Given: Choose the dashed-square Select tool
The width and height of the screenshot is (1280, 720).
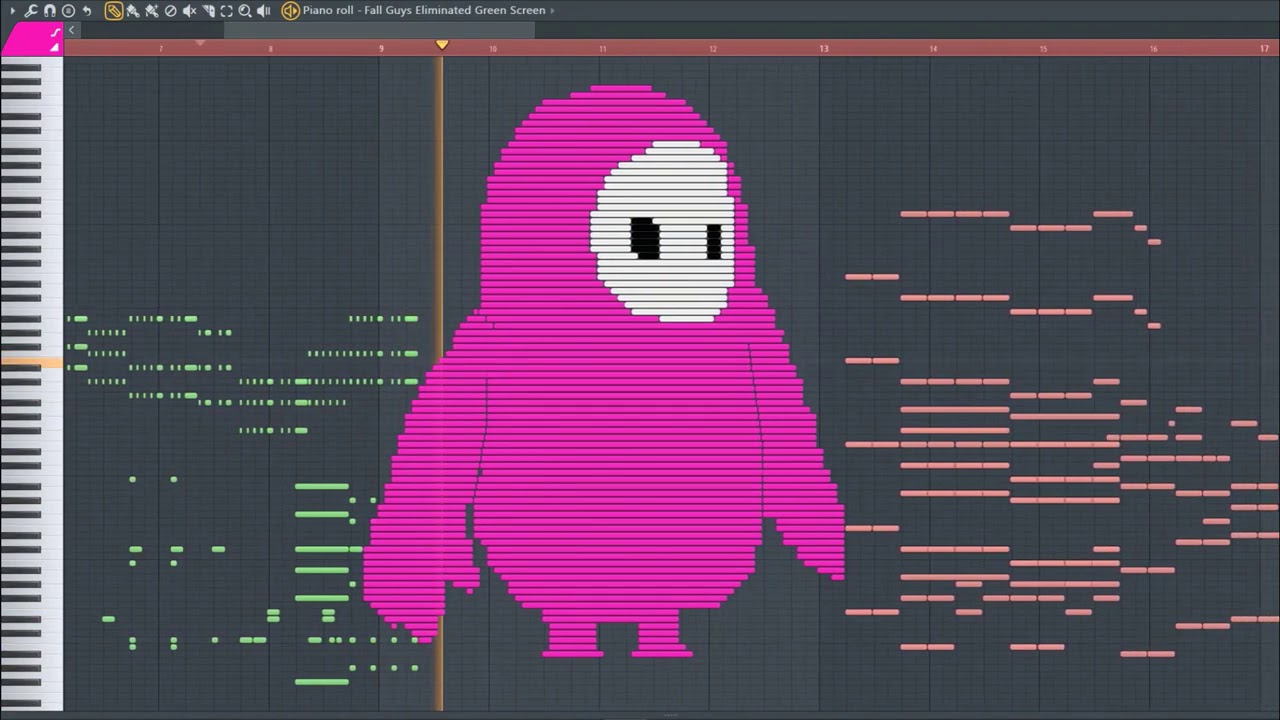Looking at the screenshot, I should coord(227,11).
